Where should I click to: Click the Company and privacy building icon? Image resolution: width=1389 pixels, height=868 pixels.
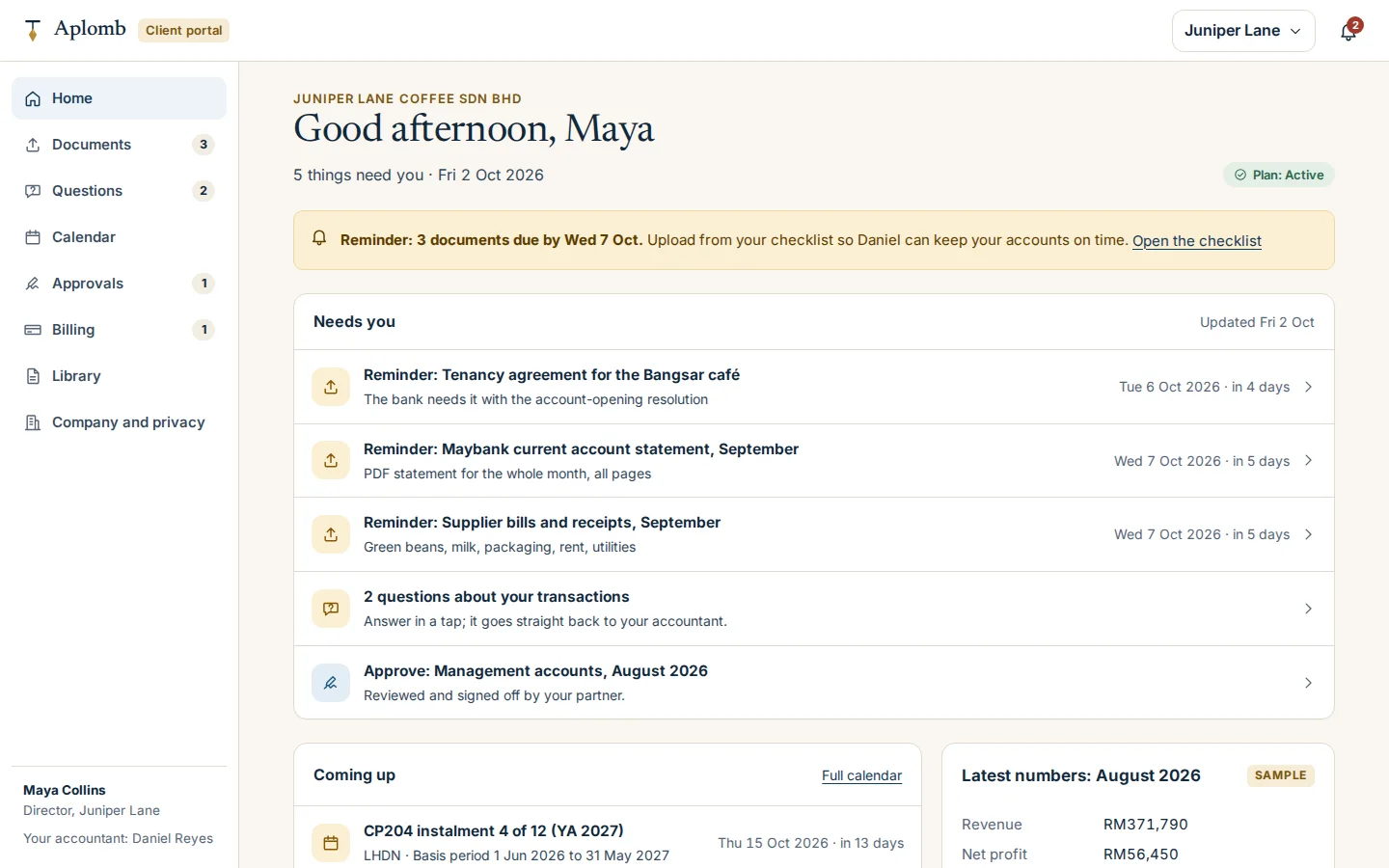[33, 422]
